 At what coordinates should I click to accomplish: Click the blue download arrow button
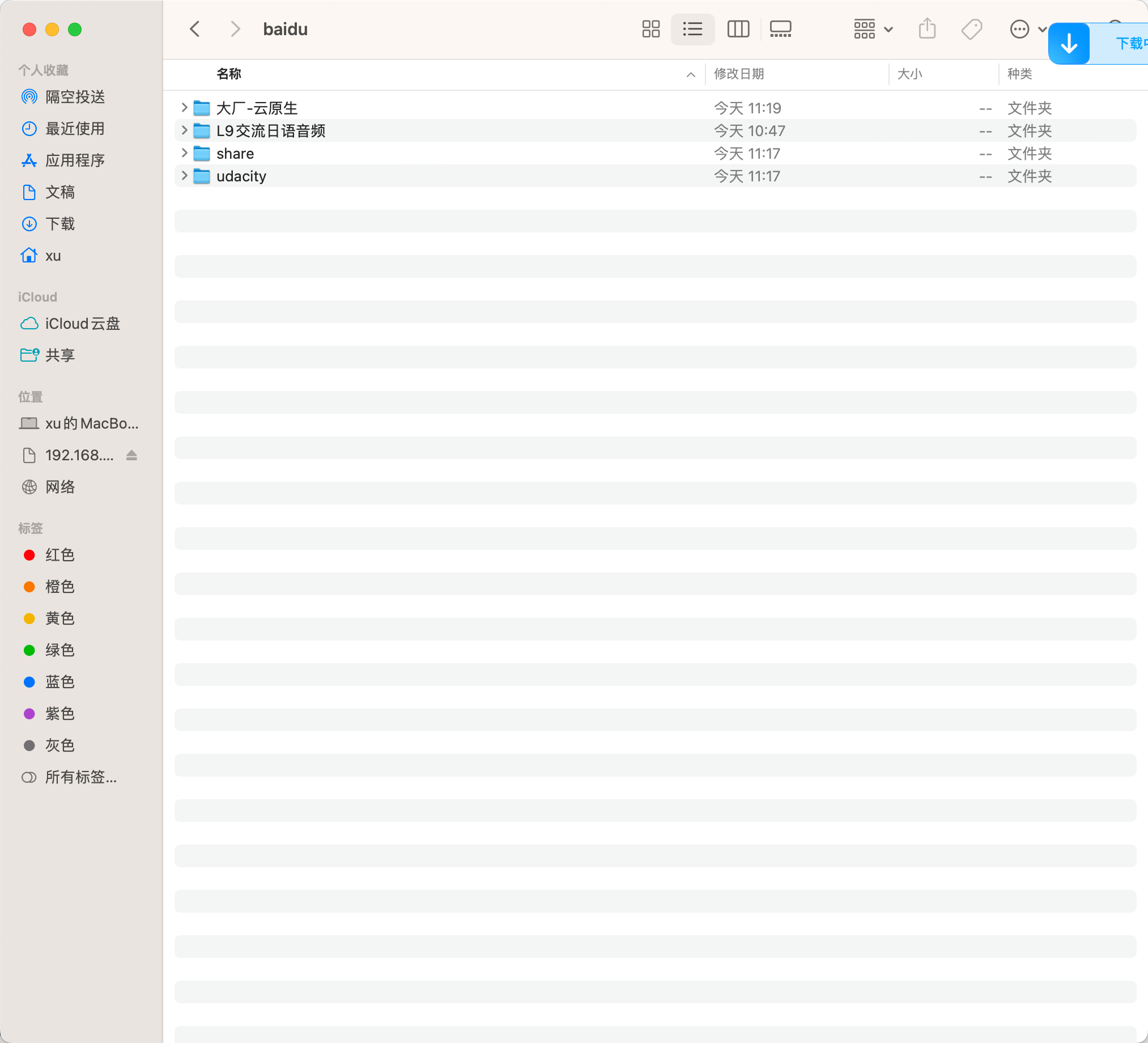[1069, 44]
